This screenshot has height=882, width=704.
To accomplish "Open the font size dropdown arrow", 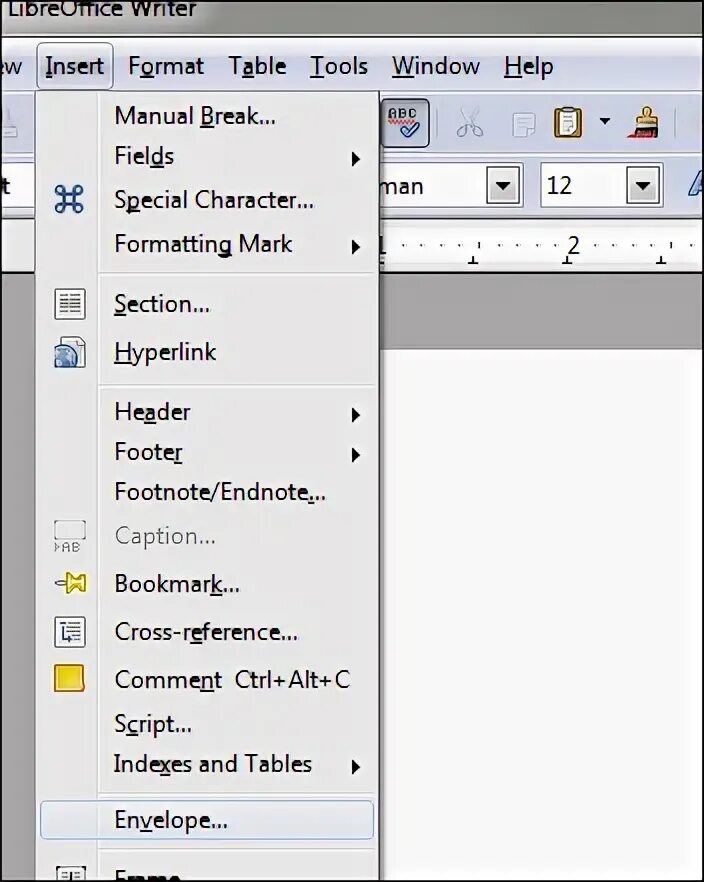I will coord(644,186).
